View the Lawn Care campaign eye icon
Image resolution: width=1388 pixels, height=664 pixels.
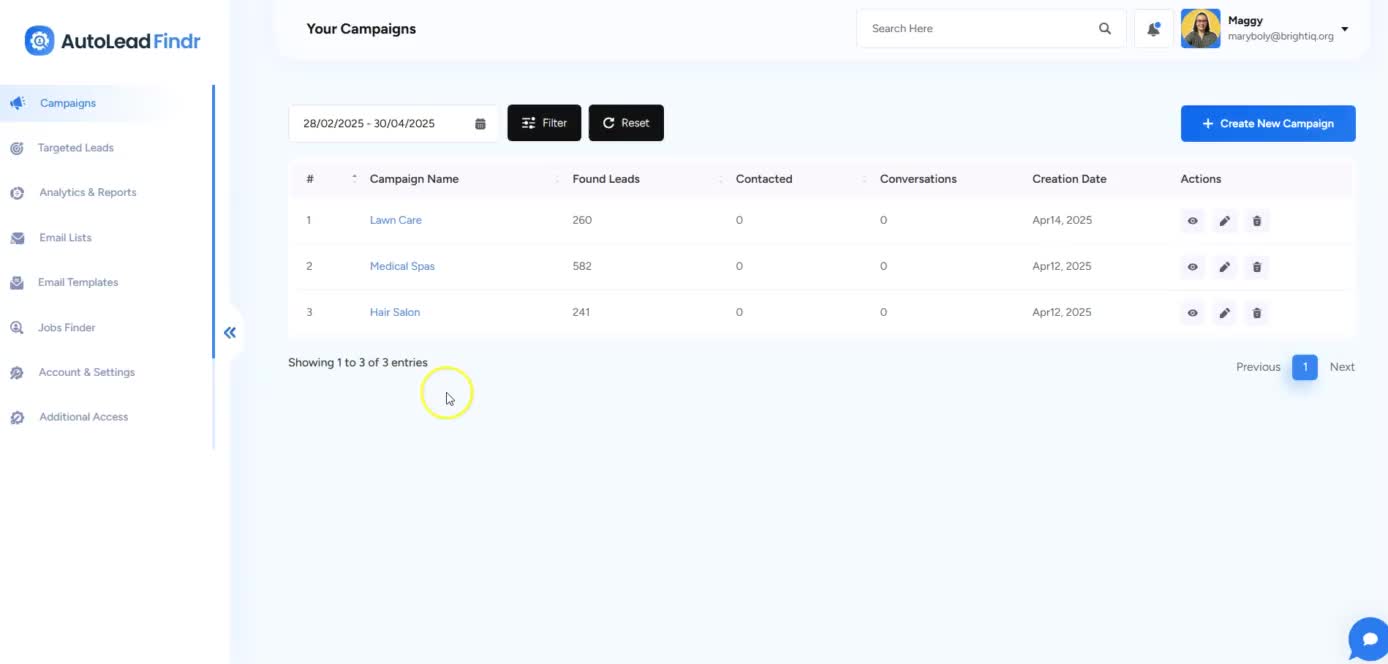[1192, 220]
